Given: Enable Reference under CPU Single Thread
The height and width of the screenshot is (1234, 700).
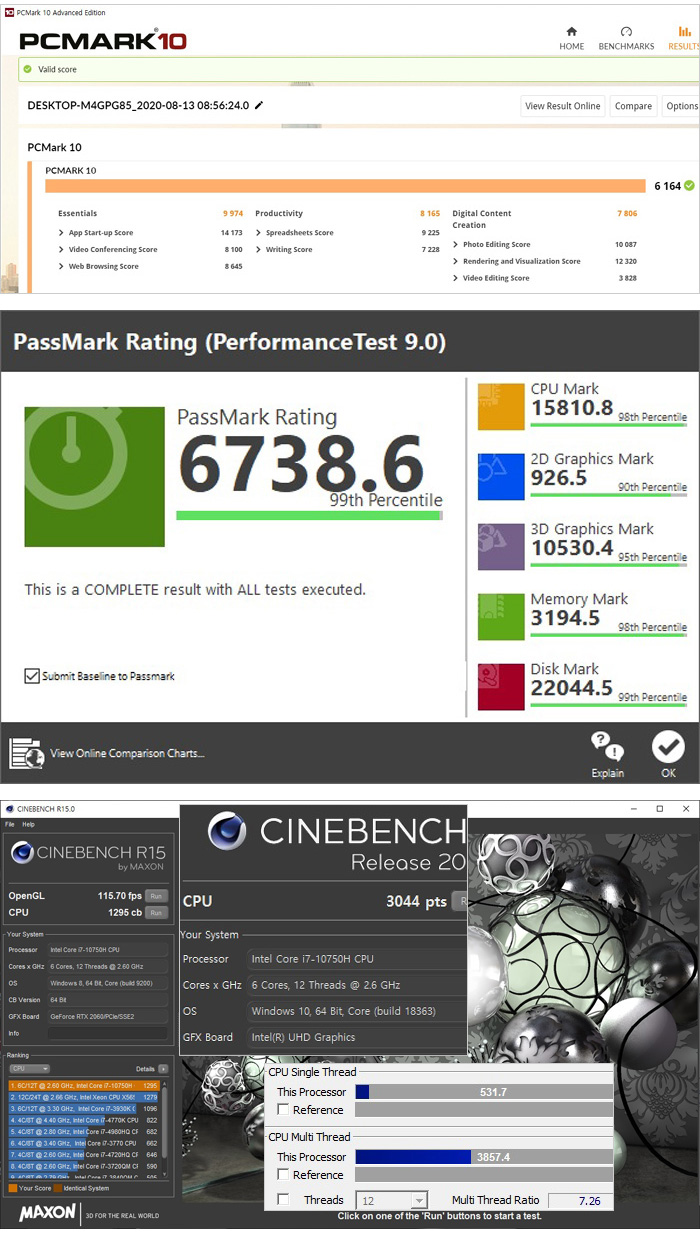Looking at the screenshot, I should pyautogui.click(x=283, y=1110).
